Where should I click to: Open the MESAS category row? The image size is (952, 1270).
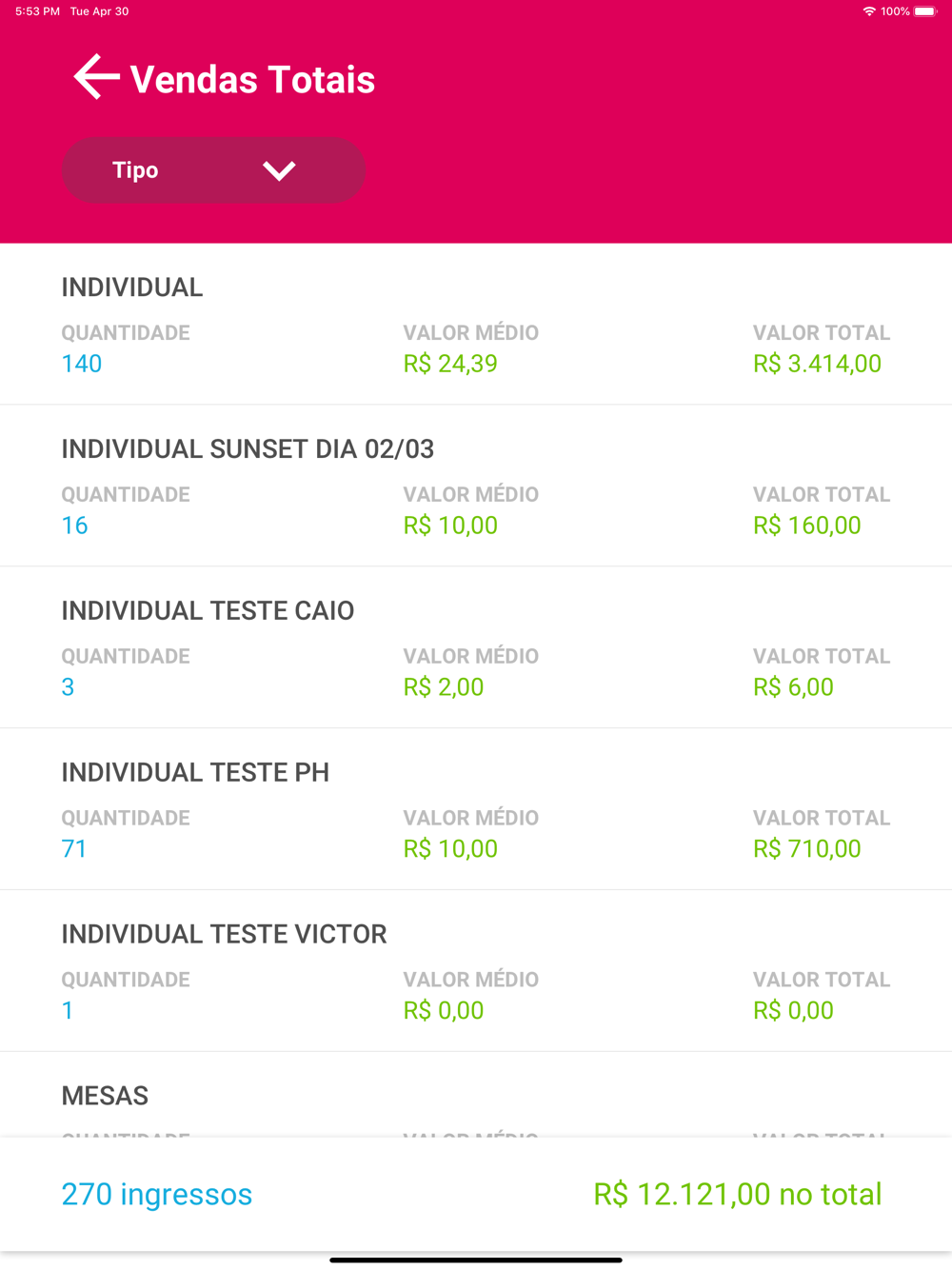(x=476, y=1095)
